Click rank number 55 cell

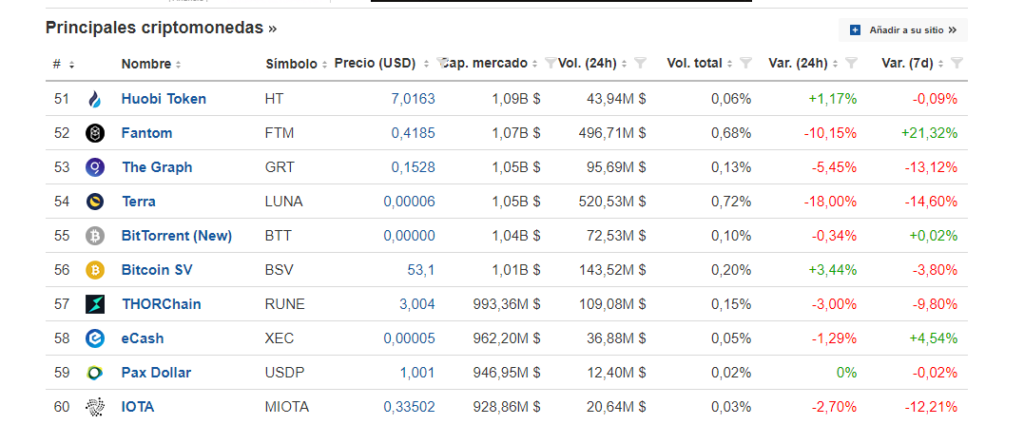click(x=61, y=236)
